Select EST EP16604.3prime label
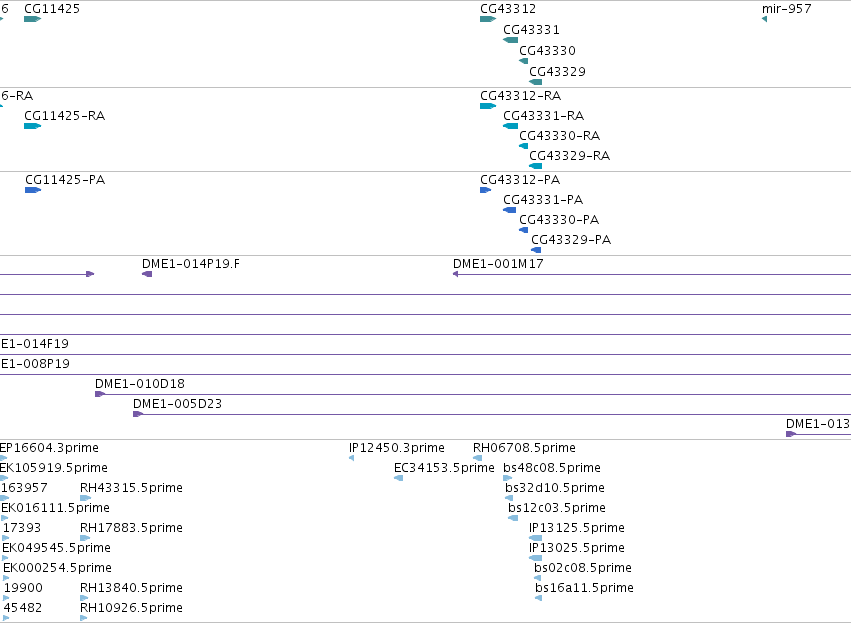This screenshot has width=851, height=623. [49, 448]
